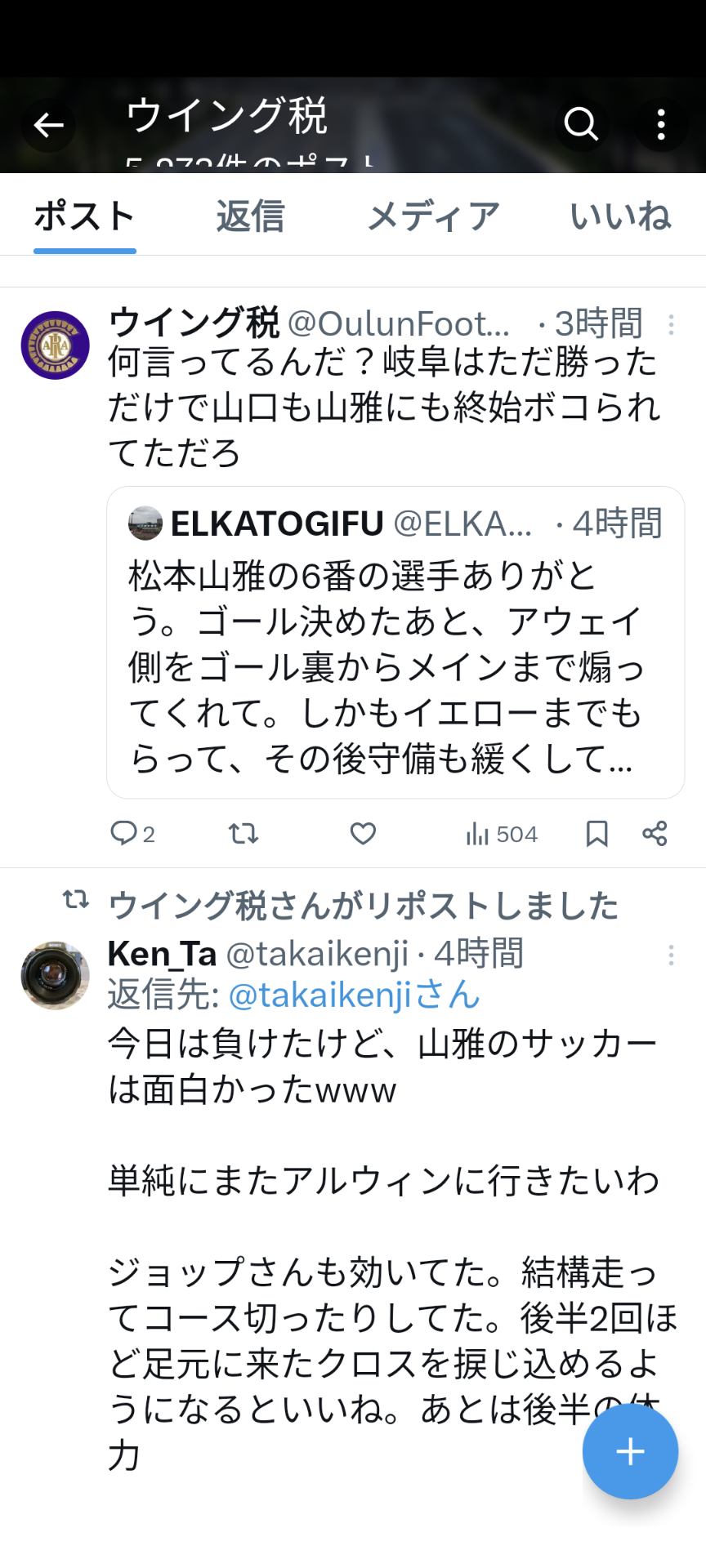The width and height of the screenshot is (706, 1568).
Task: Expand more options for Ken_Ta post
Action: click(x=671, y=955)
